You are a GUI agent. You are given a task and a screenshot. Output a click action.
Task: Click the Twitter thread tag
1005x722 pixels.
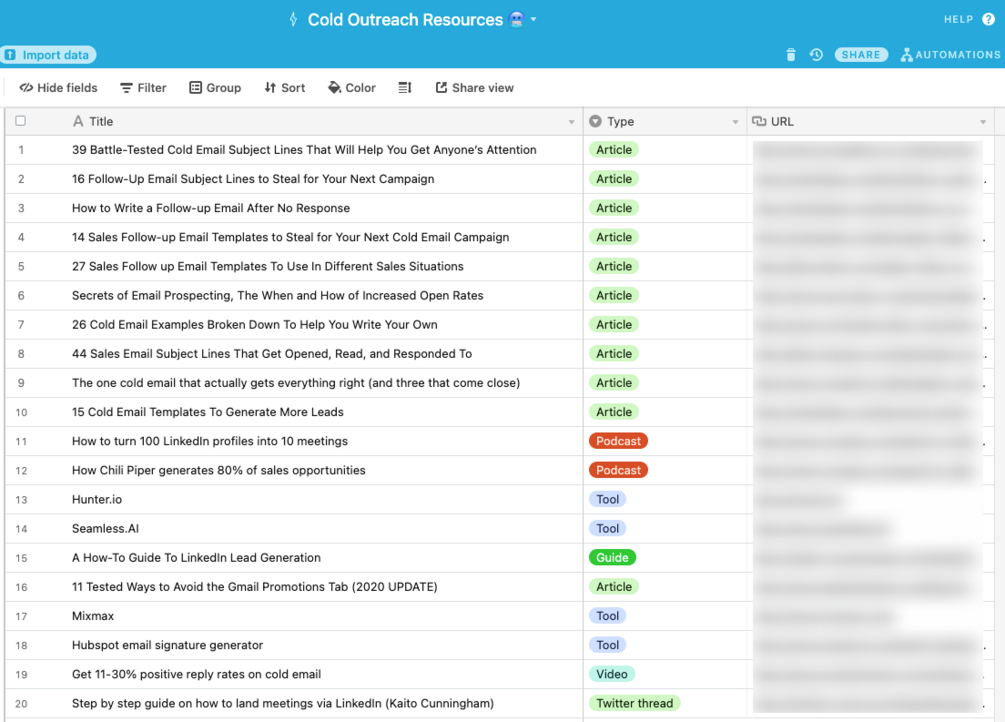tap(634, 703)
